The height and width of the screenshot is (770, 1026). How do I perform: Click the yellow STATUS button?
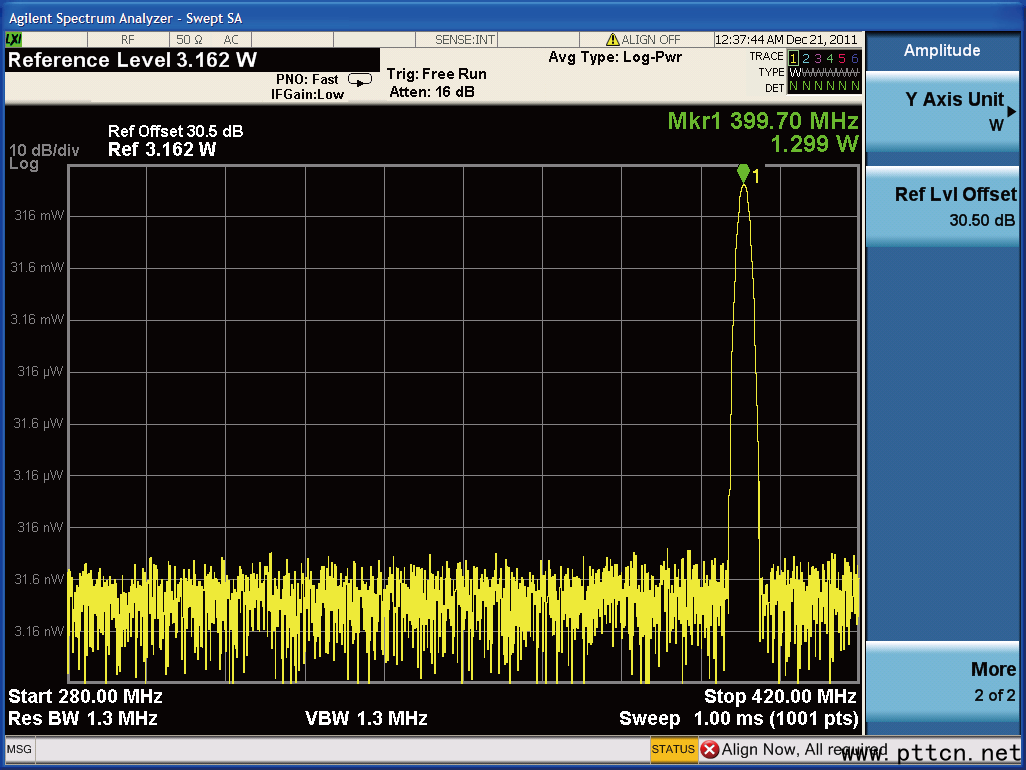(x=673, y=749)
